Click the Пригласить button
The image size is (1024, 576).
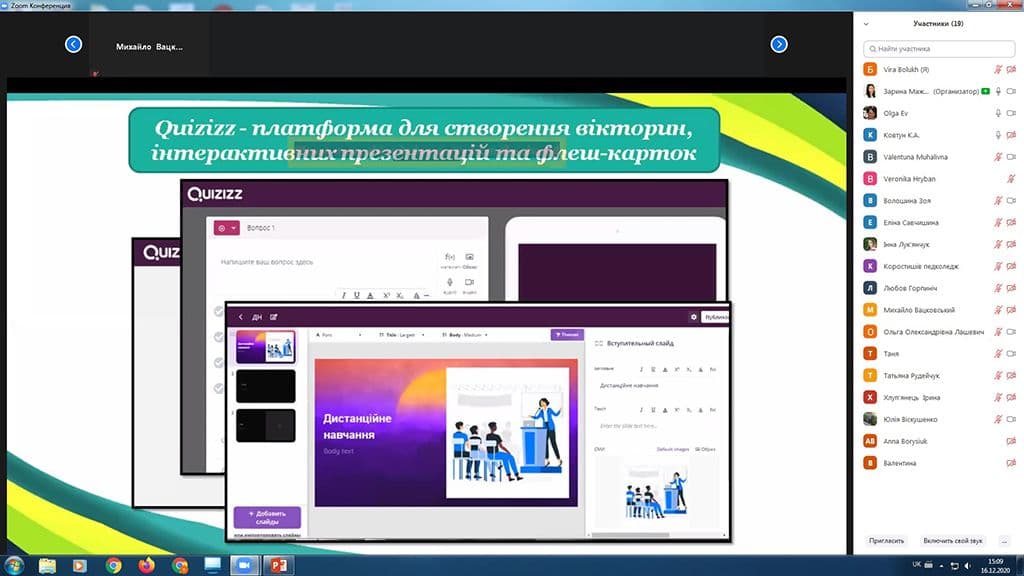click(886, 541)
